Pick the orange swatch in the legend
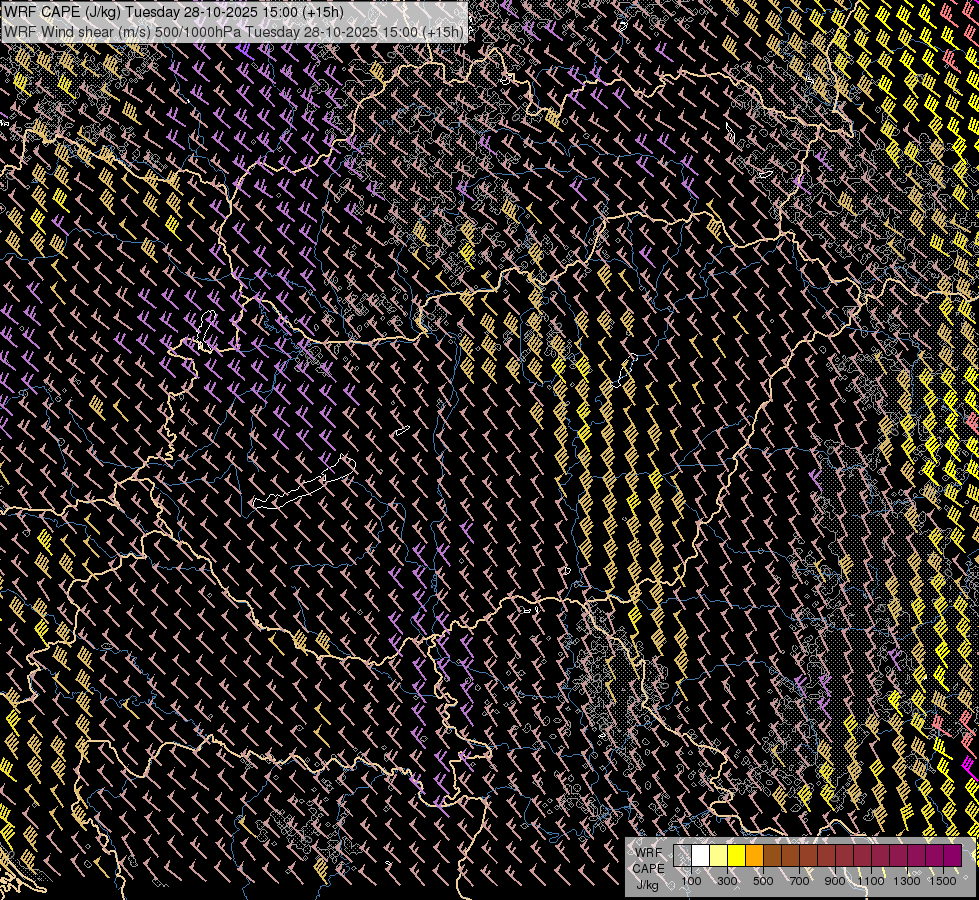Screen dimensions: 979x900 754,856
